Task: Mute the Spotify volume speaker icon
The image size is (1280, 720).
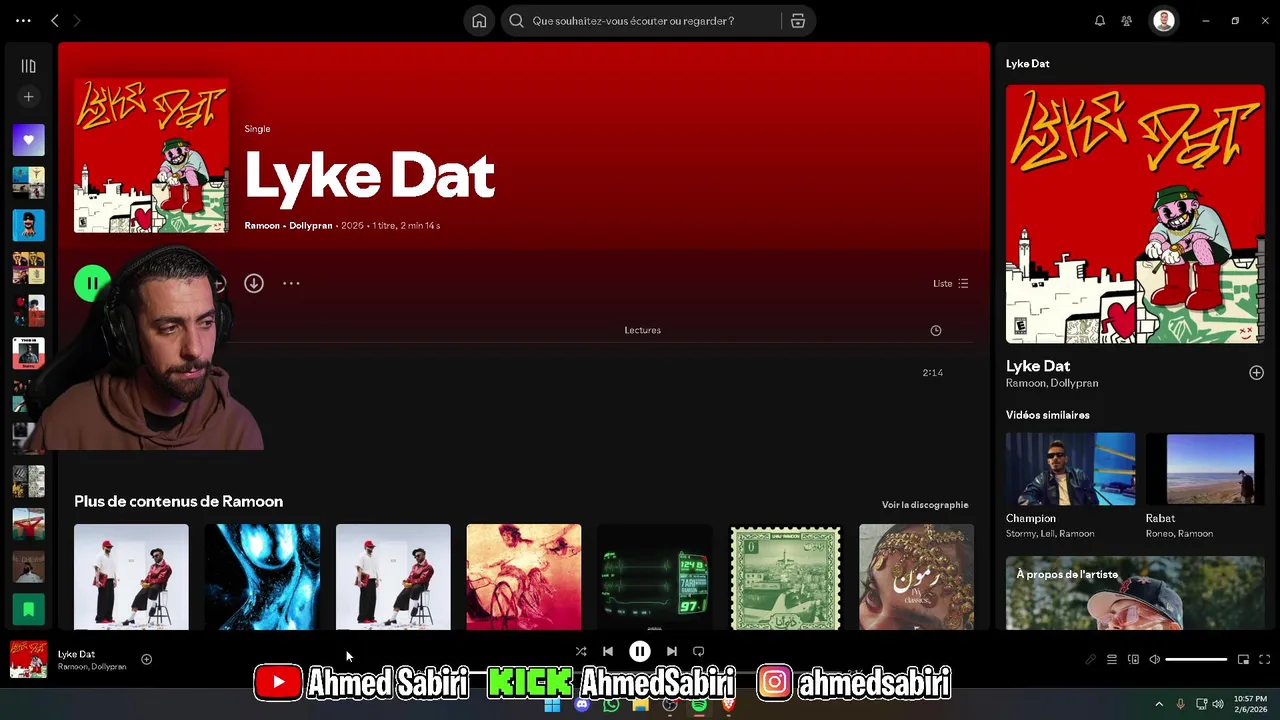Action: click(x=1154, y=660)
